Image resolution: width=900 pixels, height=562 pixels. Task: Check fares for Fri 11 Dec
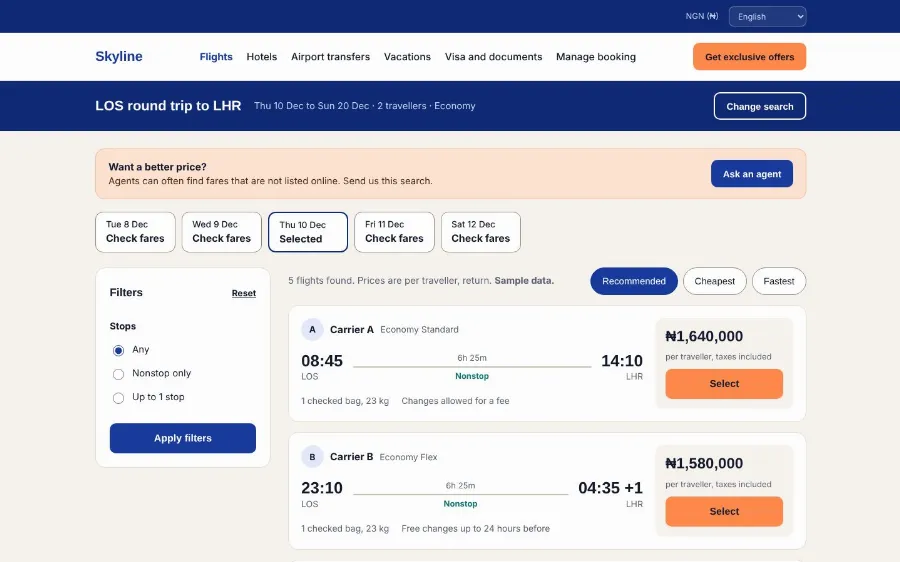click(x=394, y=232)
